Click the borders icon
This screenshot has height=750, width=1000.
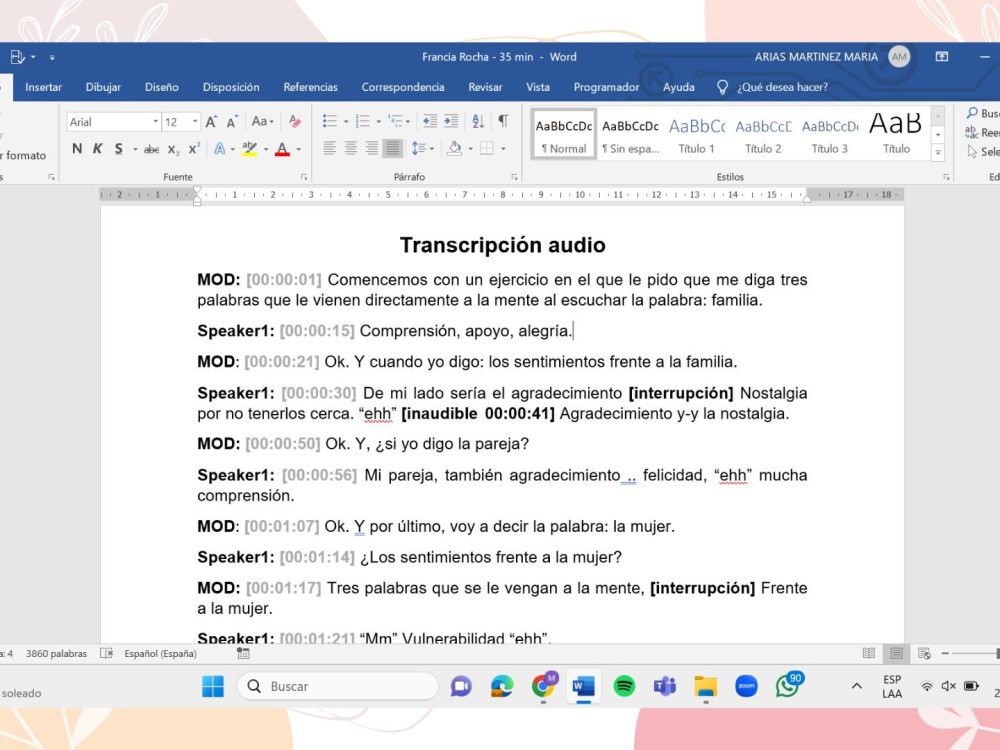487,149
